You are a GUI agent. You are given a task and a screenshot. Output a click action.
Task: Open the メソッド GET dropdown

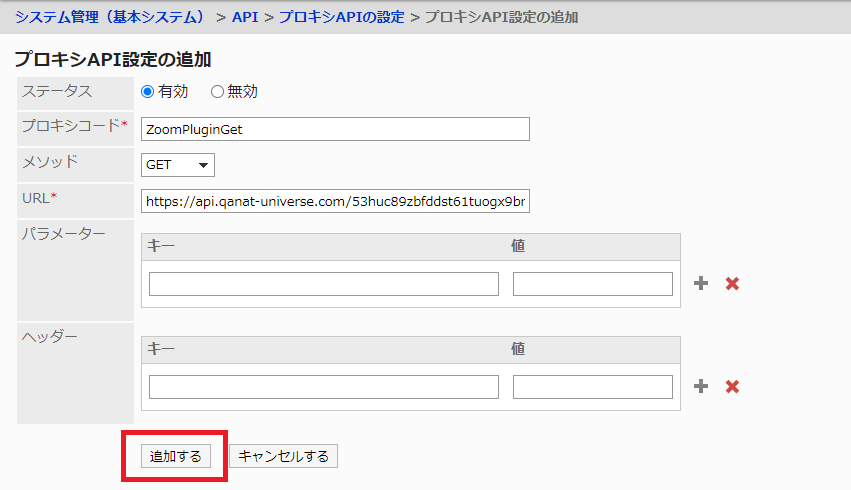178,165
